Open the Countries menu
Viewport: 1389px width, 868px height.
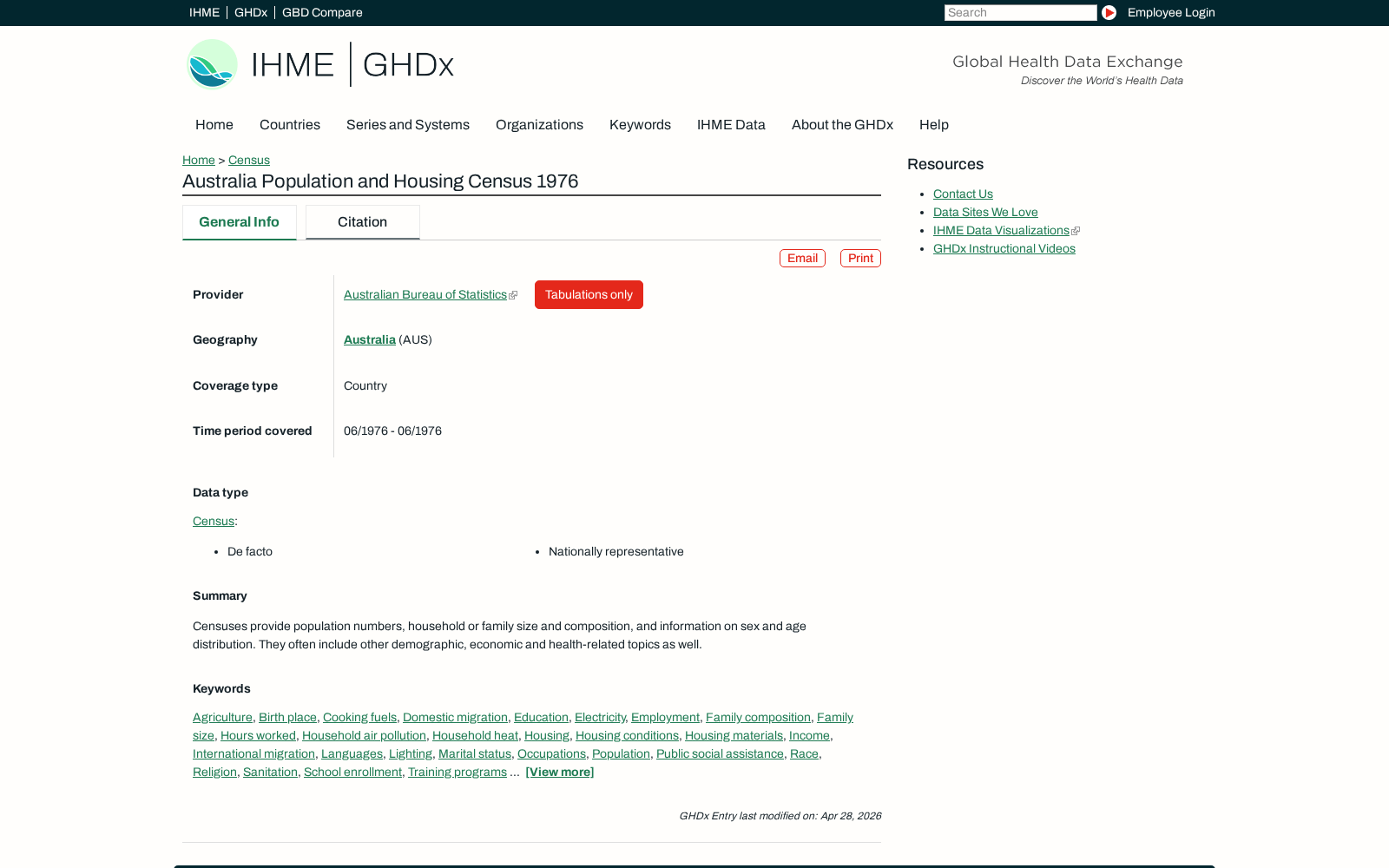(290, 125)
